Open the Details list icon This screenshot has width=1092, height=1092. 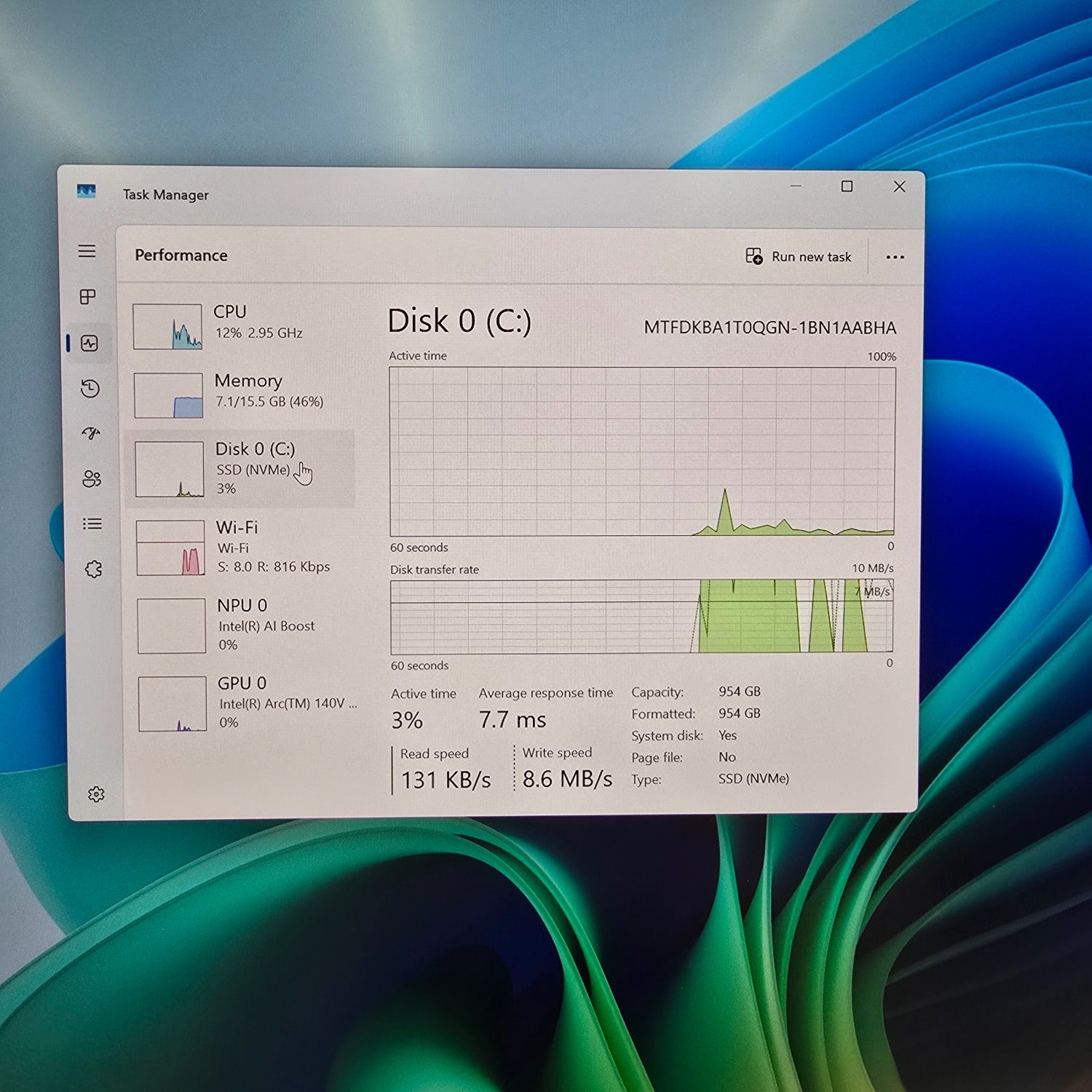[x=92, y=524]
